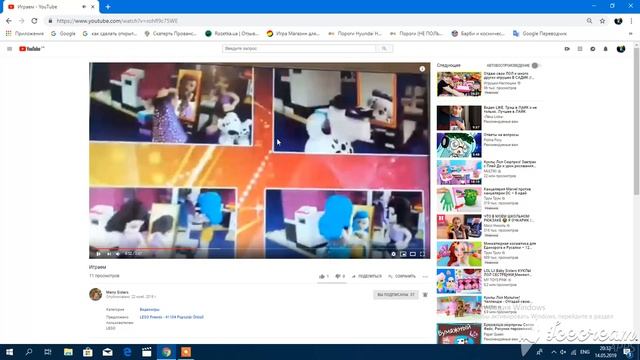Open the Google bookmark
Screen dimensions: 640x360
pos(63,34)
